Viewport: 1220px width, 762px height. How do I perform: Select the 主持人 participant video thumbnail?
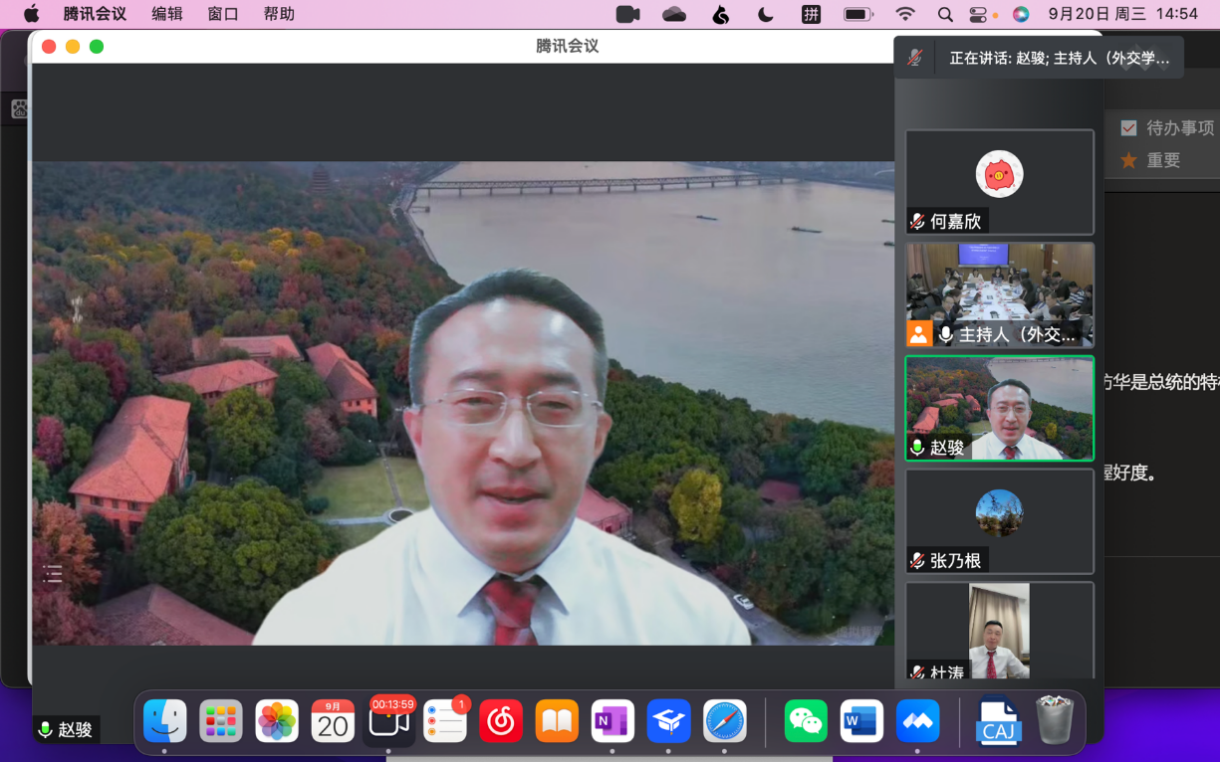(x=999, y=294)
